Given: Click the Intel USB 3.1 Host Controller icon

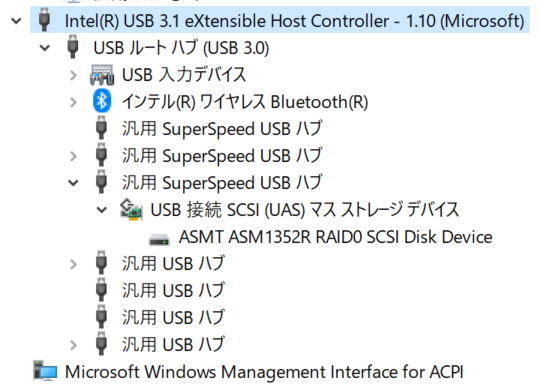Looking at the screenshot, I should pyautogui.click(x=45, y=21).
